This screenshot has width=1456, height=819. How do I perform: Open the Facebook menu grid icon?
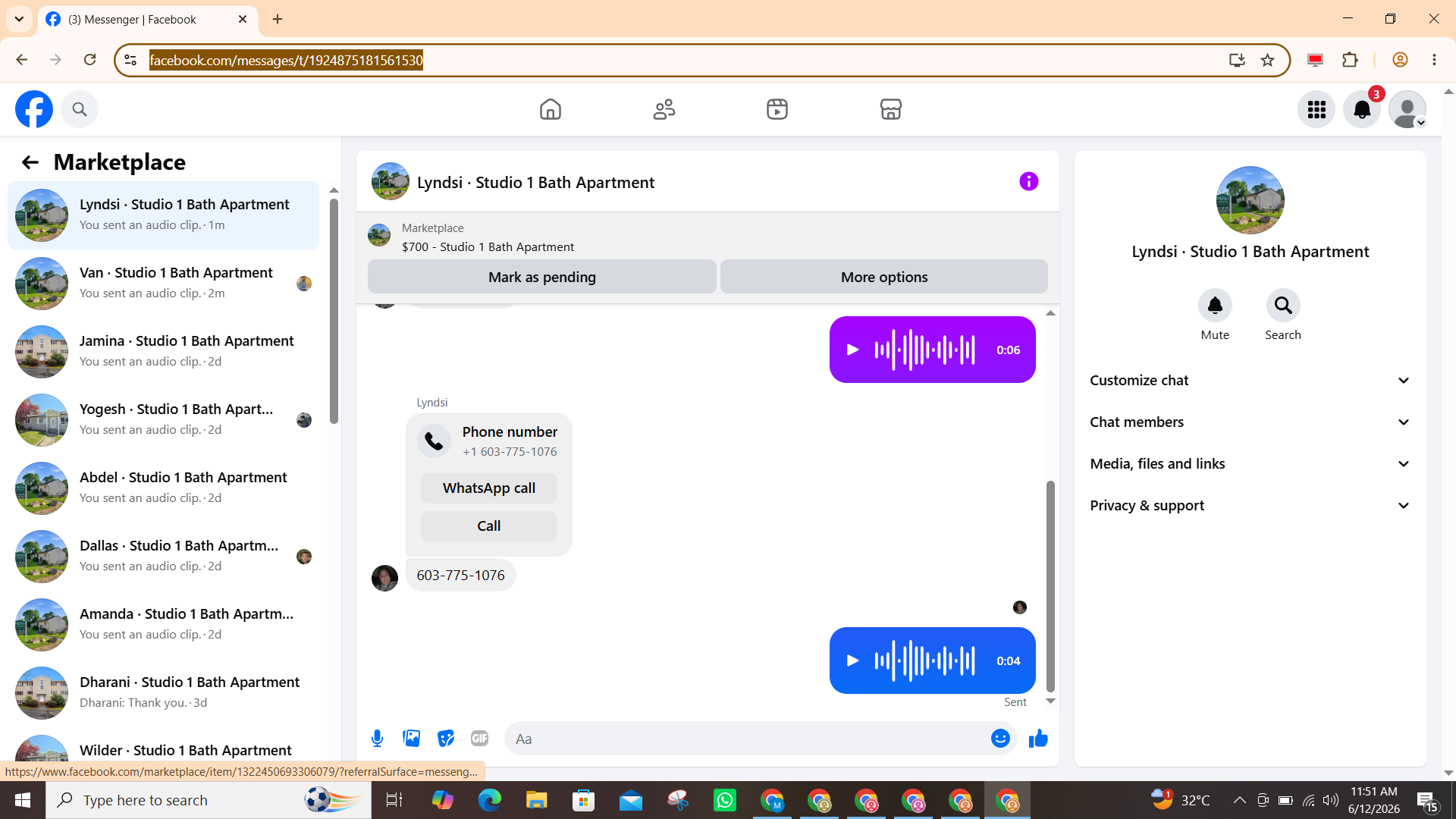click(1316, 110)
